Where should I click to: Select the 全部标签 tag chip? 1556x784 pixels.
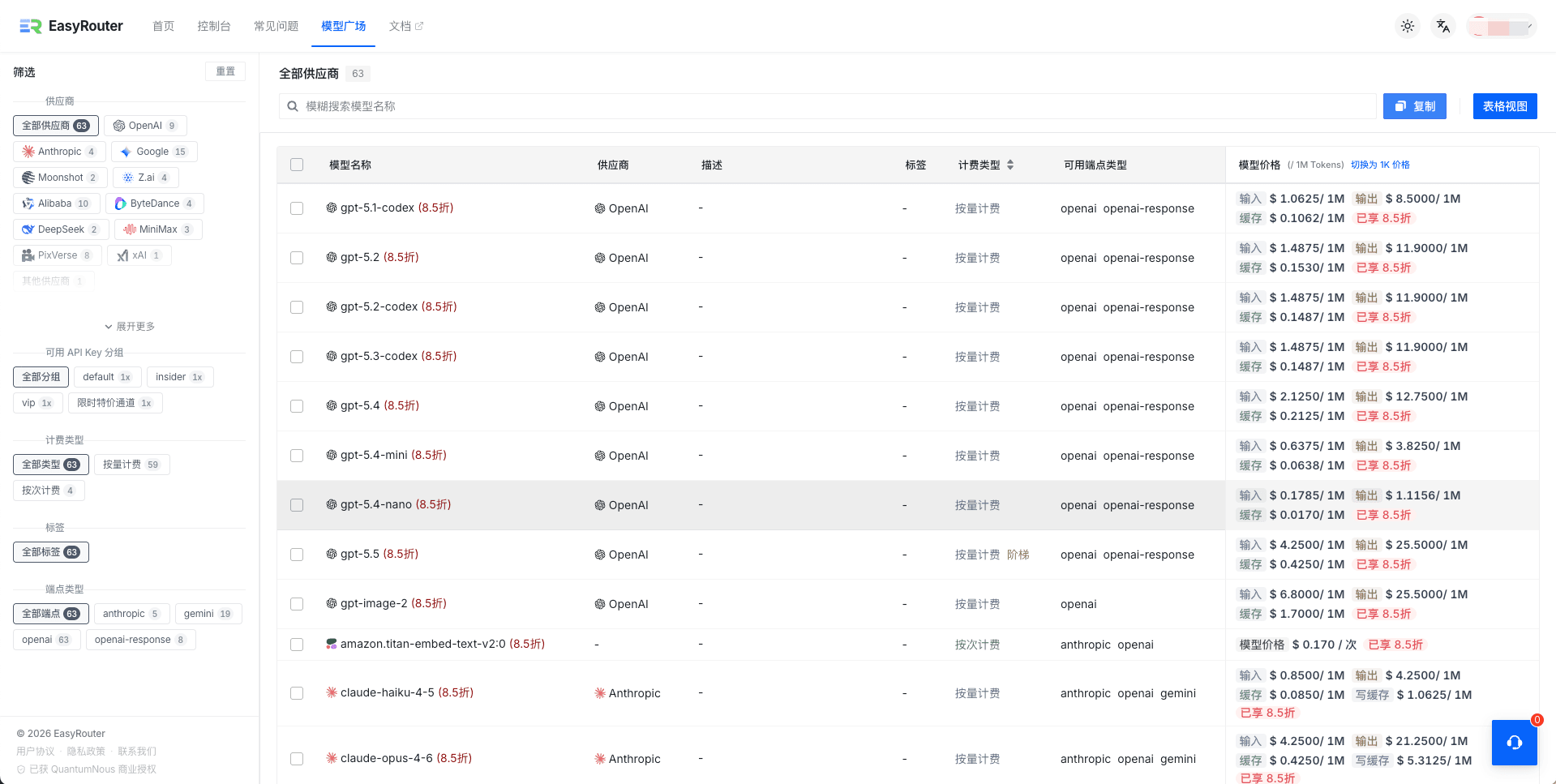pos(51,552)
